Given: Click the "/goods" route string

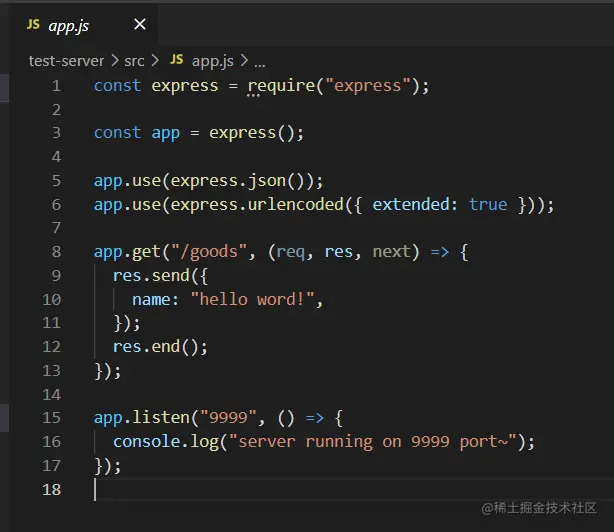Looking at the screenshot, I should click(209, 252).
